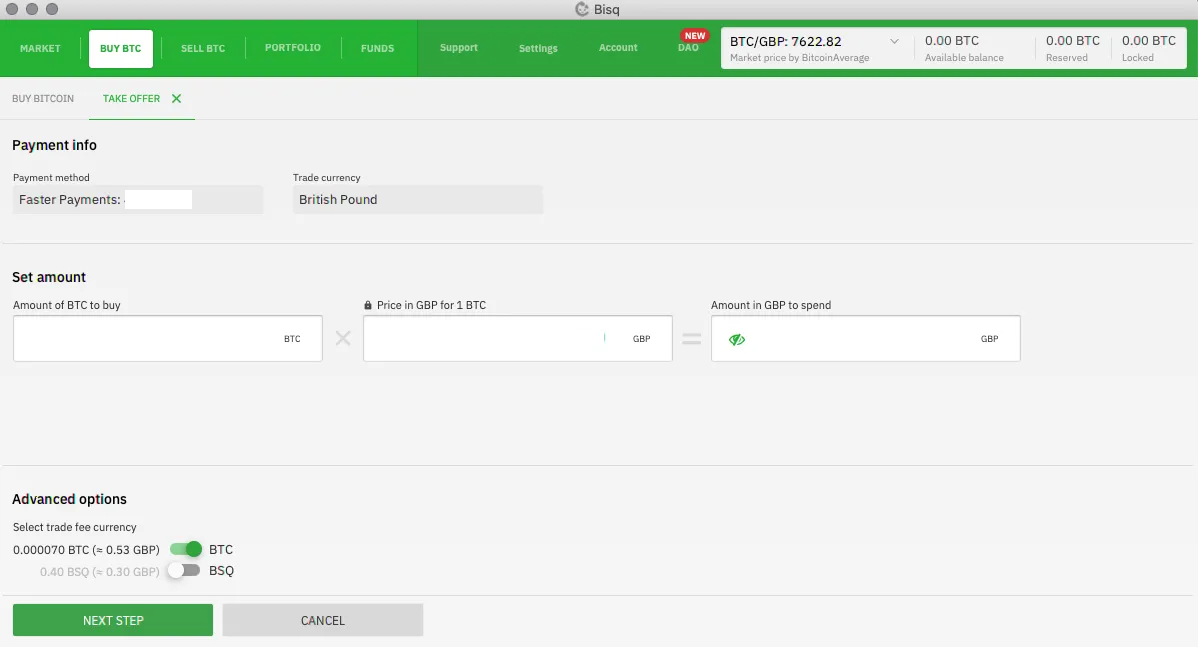
Task: Open the Support menu
Action: click(459, 48)
